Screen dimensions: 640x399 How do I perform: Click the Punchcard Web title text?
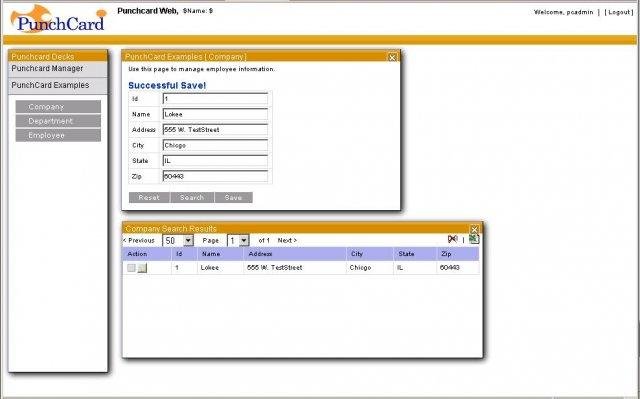pyautogui.click(x=148, y=11)
